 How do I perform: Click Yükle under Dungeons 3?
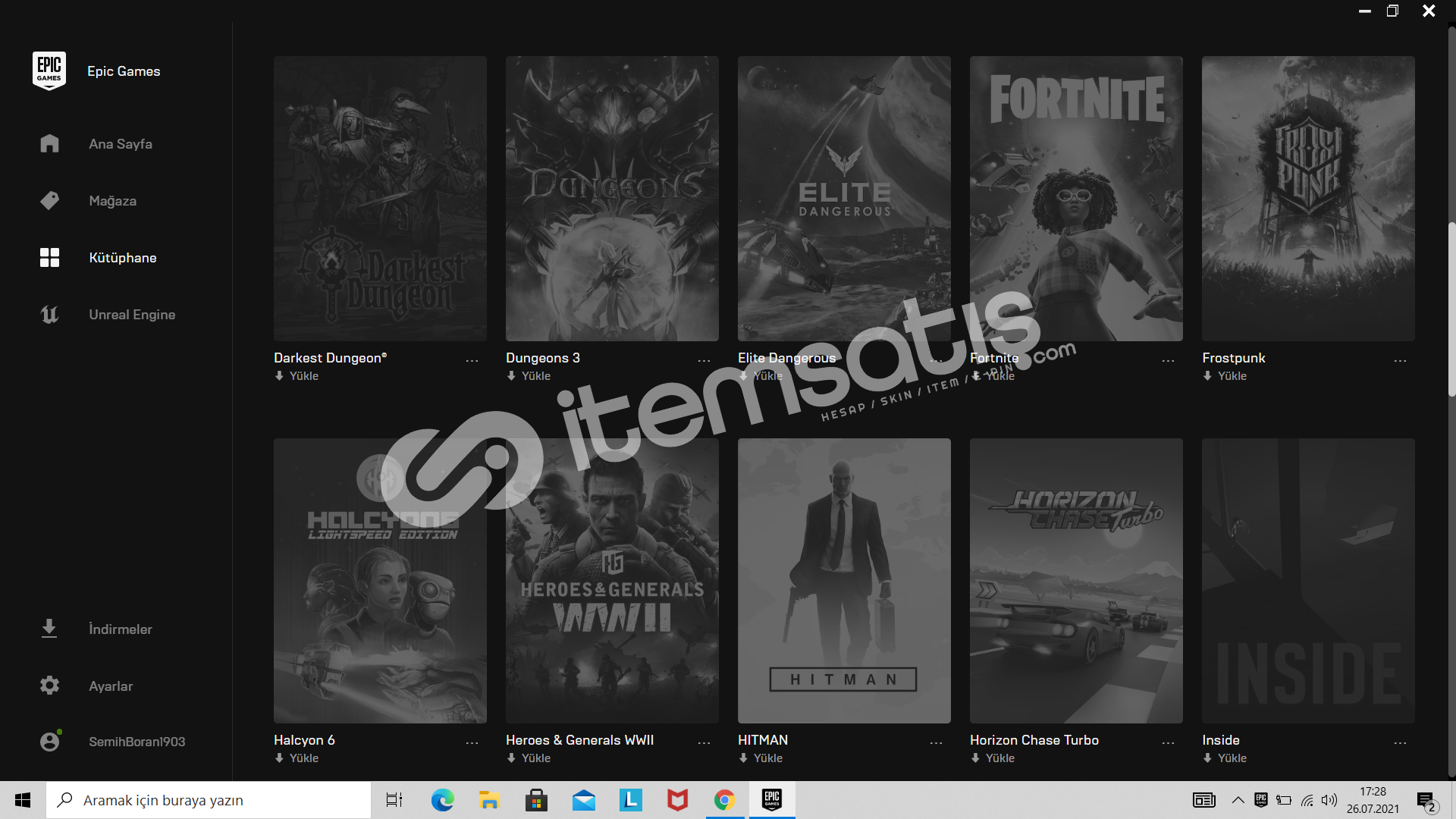tap(529, 375)
